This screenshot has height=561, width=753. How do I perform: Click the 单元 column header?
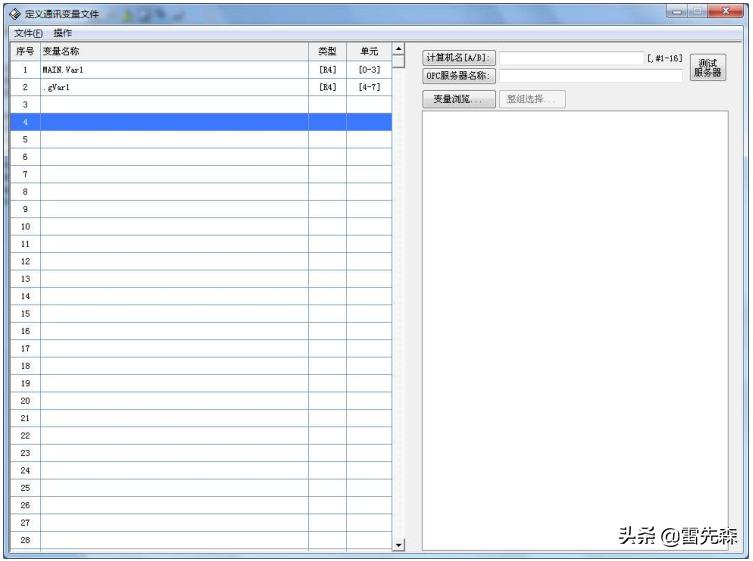(369, 51)
